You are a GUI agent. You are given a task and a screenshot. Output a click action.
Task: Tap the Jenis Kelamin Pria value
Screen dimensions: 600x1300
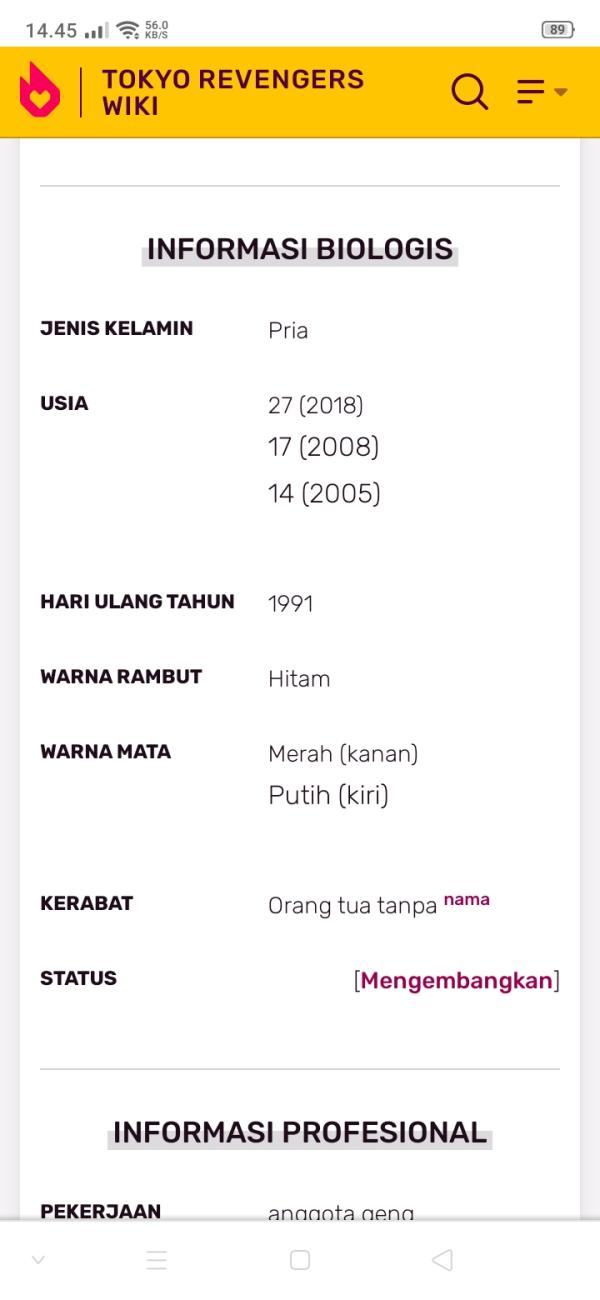point(288,331)
